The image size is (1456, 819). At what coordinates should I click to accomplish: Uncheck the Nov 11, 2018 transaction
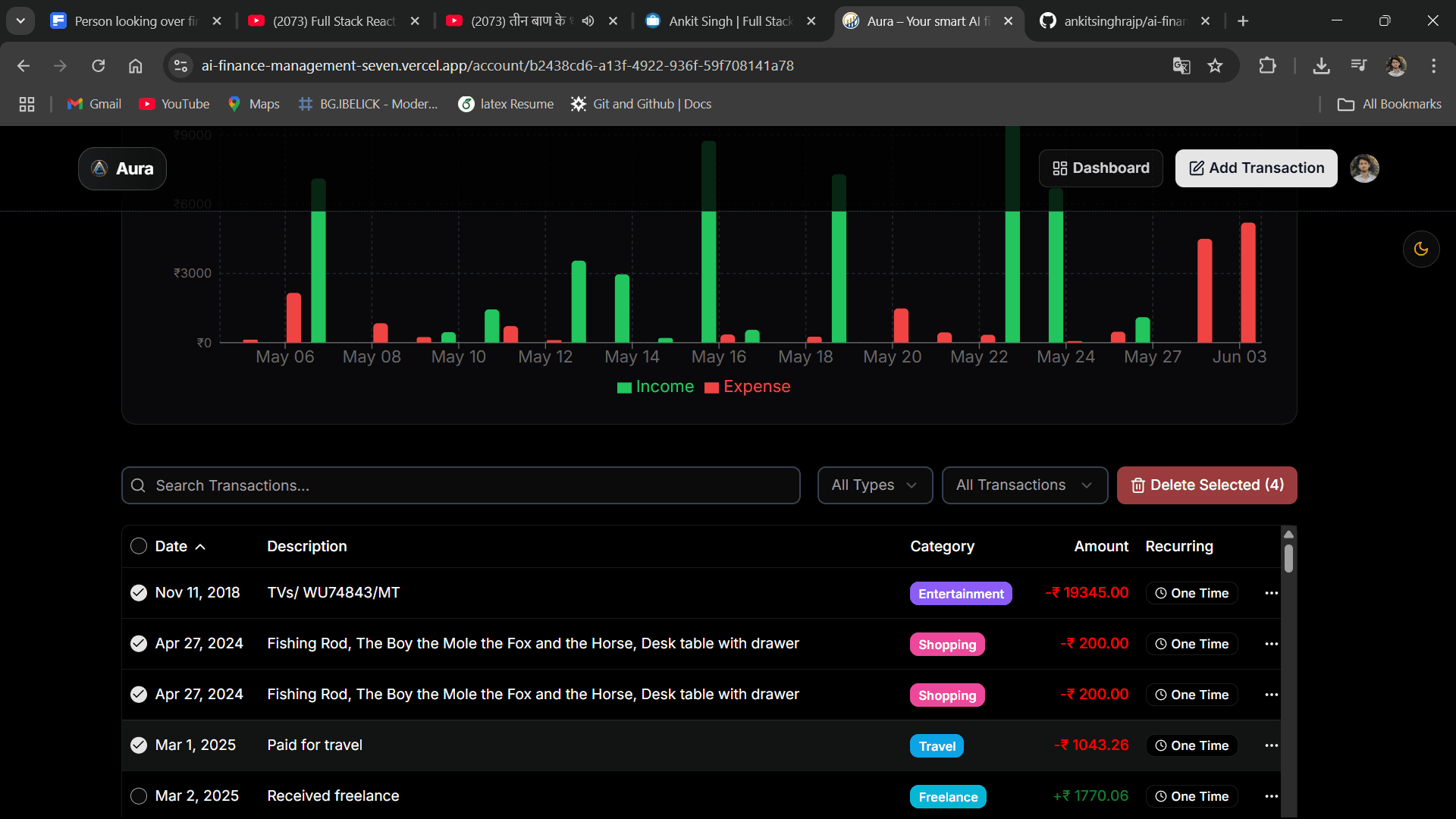tap(139, 593)
